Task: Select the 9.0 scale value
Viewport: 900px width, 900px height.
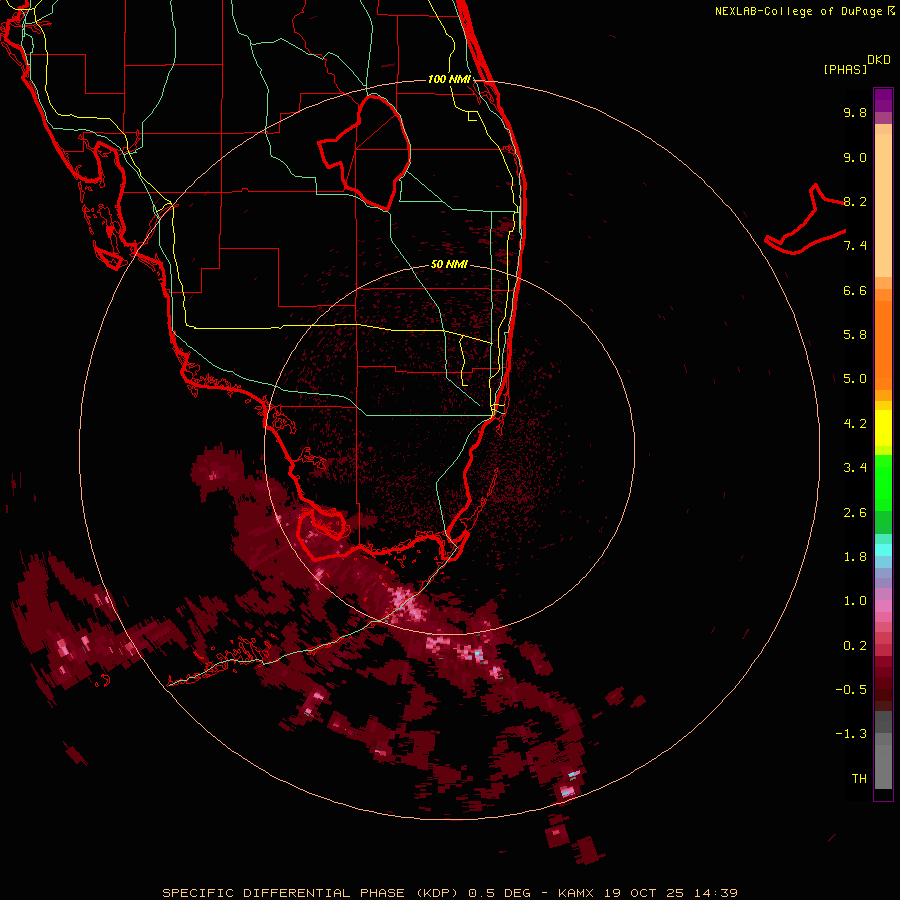Action: click(855, 157)
